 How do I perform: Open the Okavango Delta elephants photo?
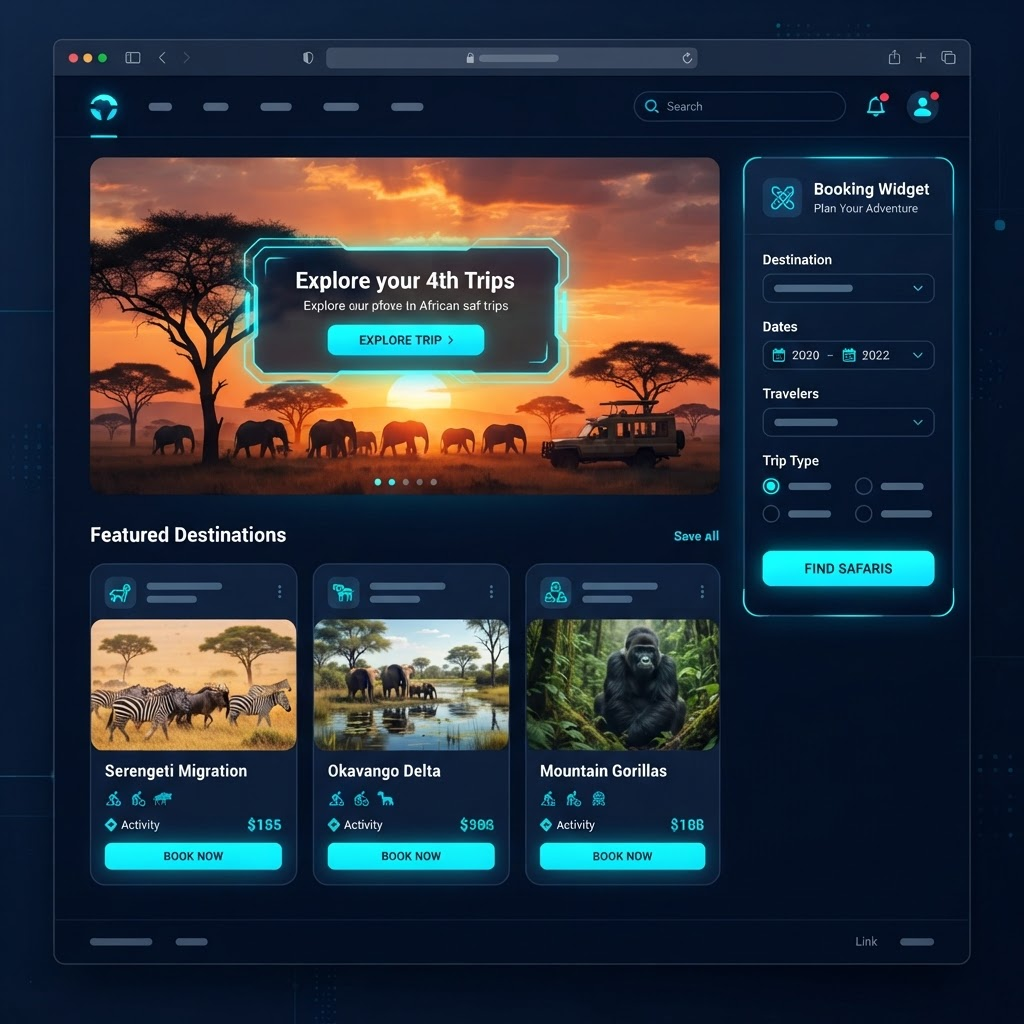coord(411,684)
